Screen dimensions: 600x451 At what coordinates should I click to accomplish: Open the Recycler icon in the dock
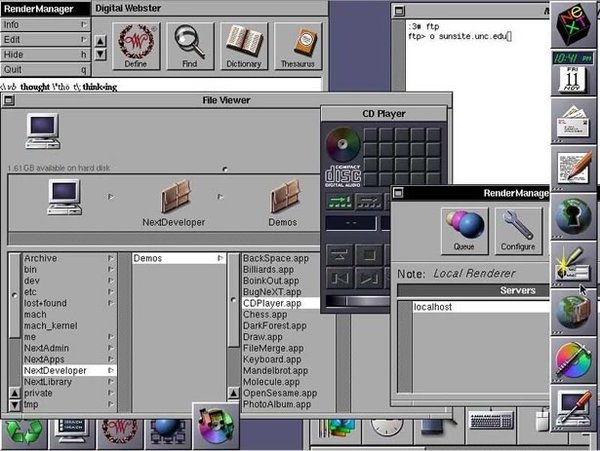click(20, 430)
